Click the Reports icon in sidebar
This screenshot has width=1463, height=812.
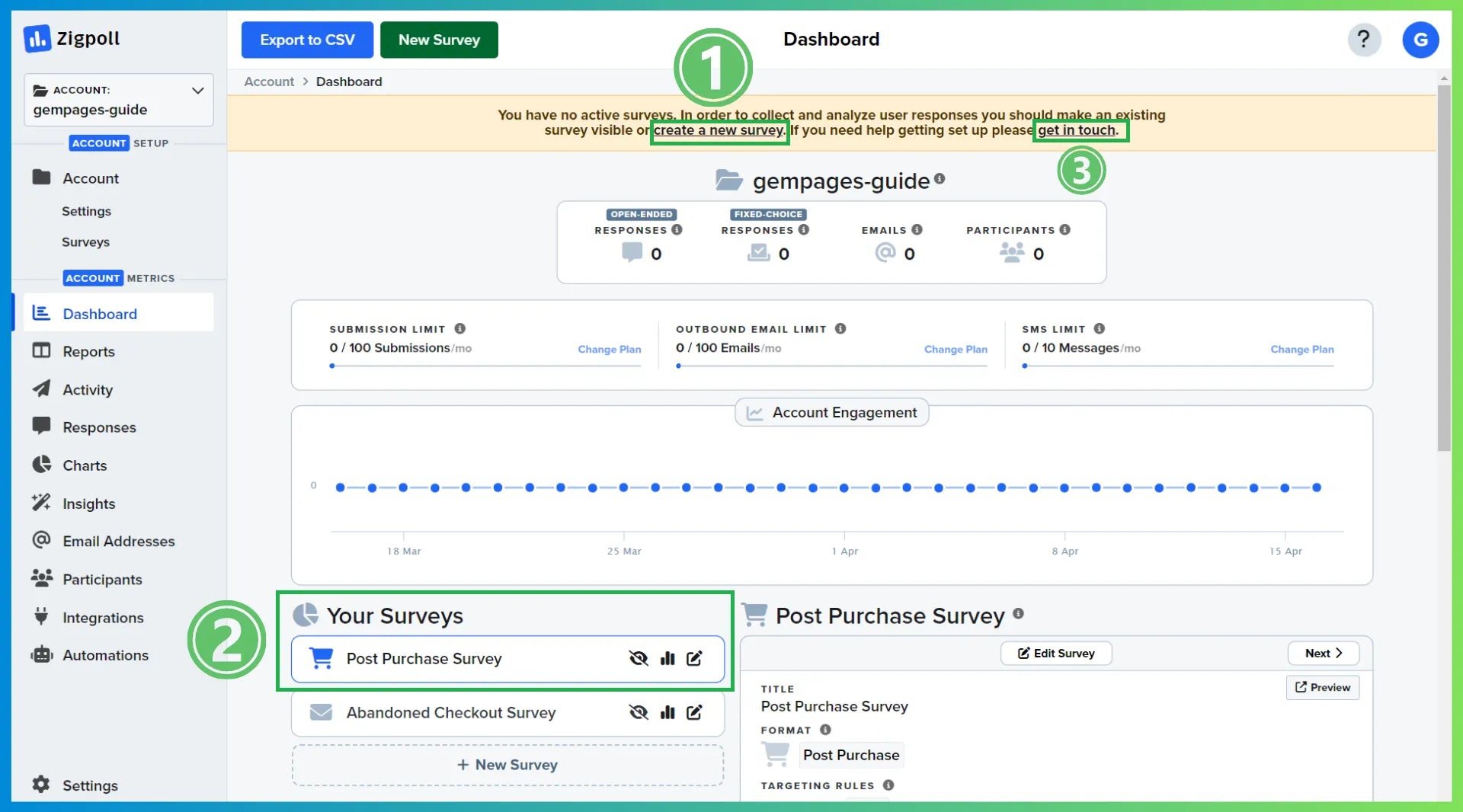coord(41,351)
